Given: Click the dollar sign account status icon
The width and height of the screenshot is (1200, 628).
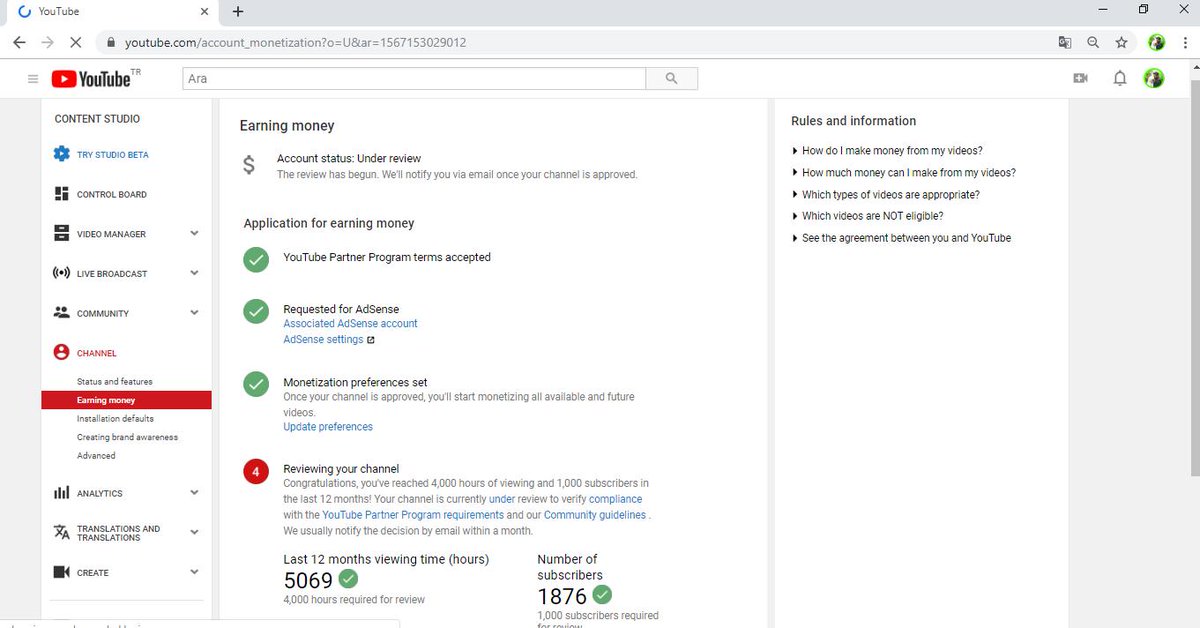Looking at the screenshot, I should coord(249,166).
